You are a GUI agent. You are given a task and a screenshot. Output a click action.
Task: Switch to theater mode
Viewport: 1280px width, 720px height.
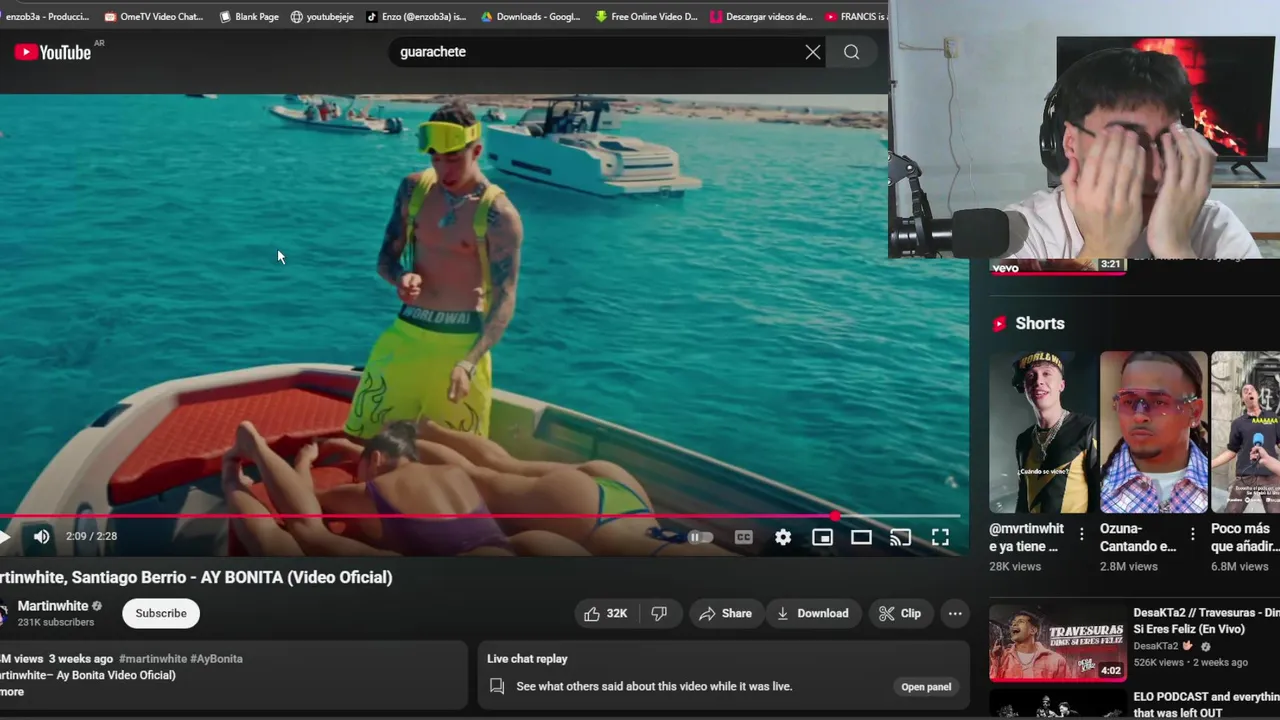click(861, 537)
